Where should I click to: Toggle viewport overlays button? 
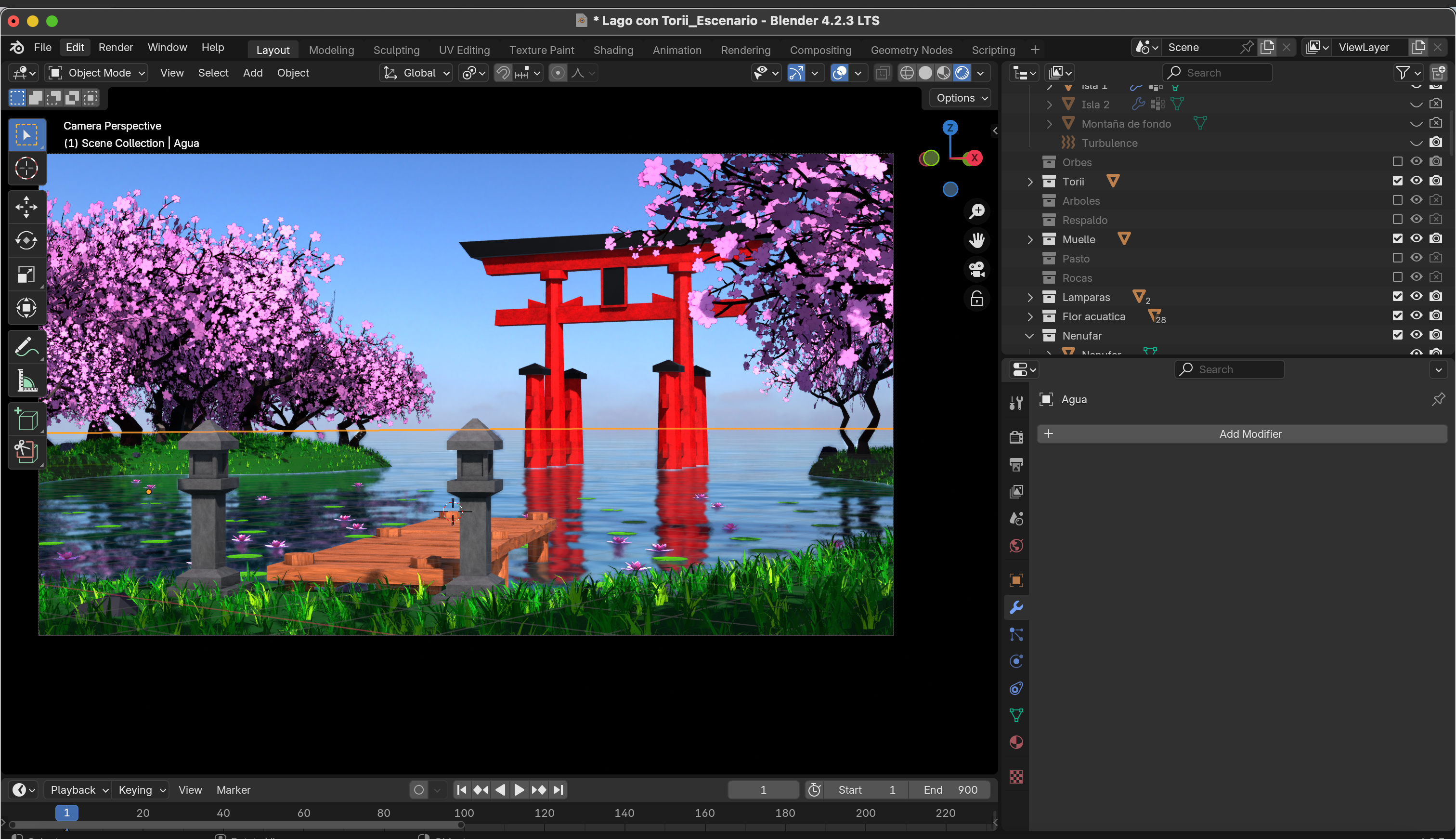click(840, 73)
